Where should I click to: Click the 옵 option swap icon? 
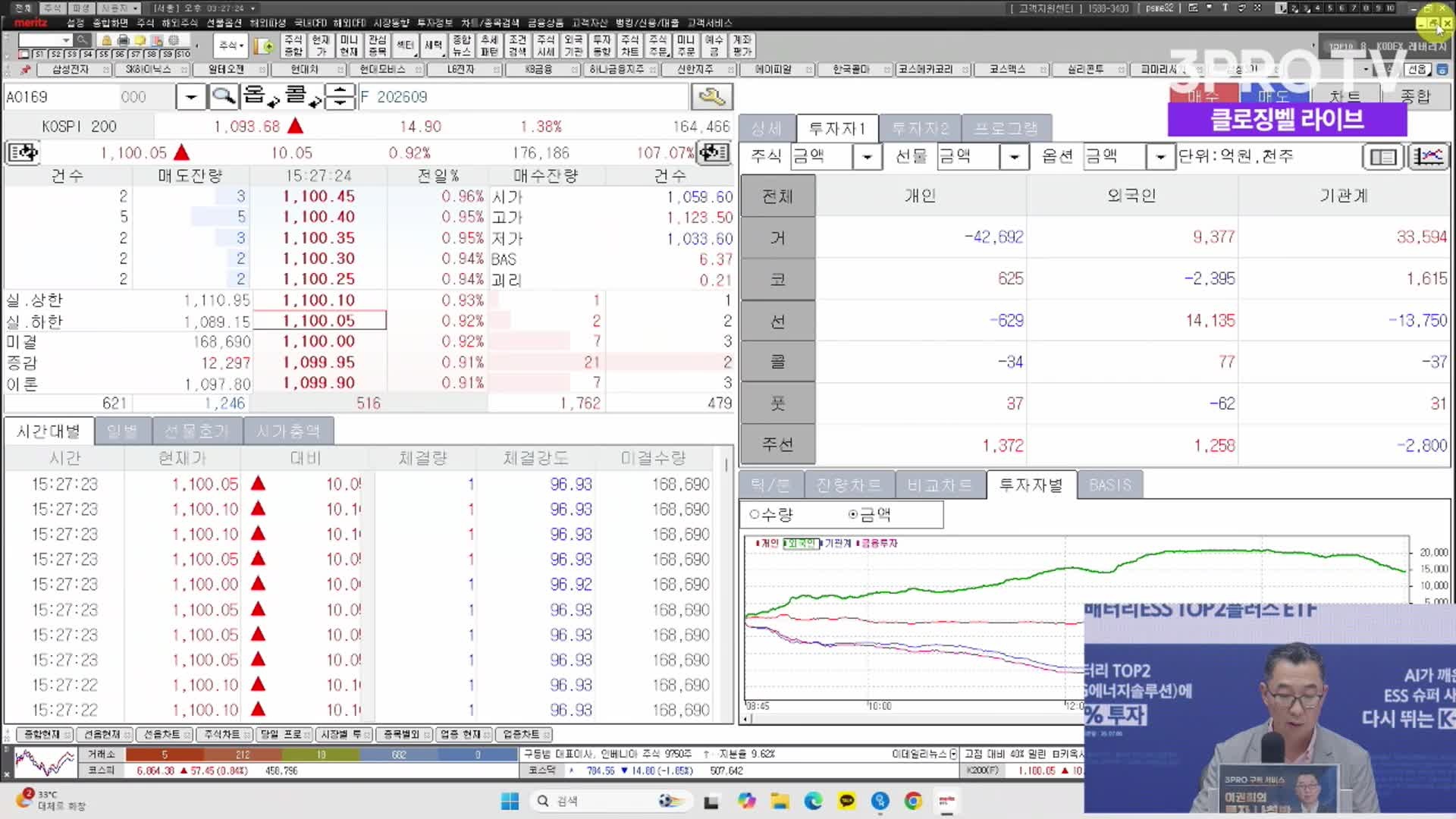tap(261, 96)
